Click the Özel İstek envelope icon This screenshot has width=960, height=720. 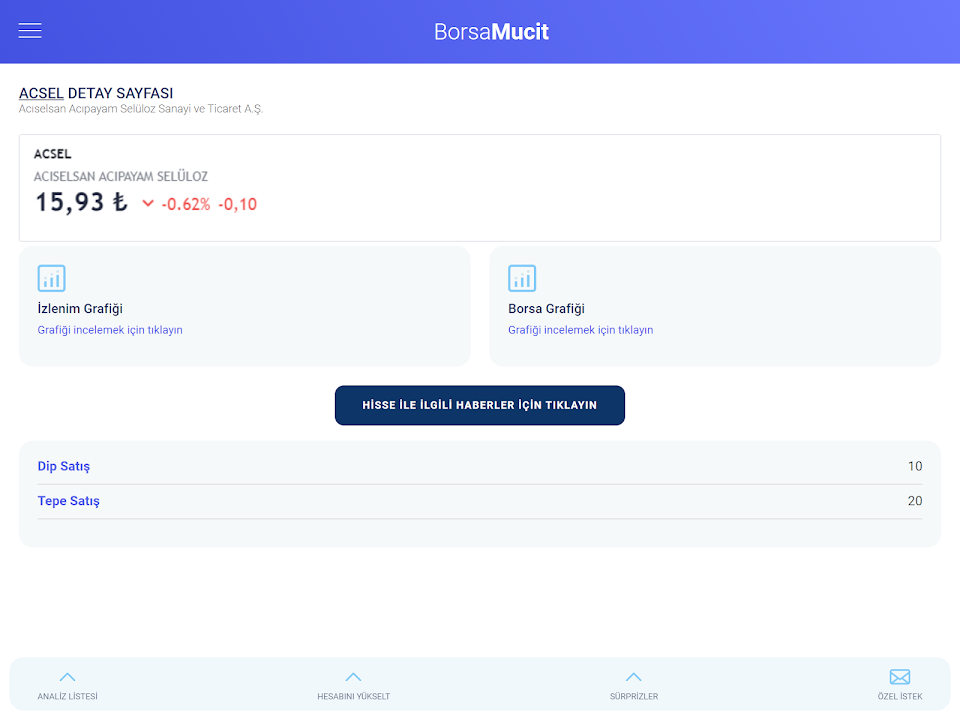click(900, 677)
